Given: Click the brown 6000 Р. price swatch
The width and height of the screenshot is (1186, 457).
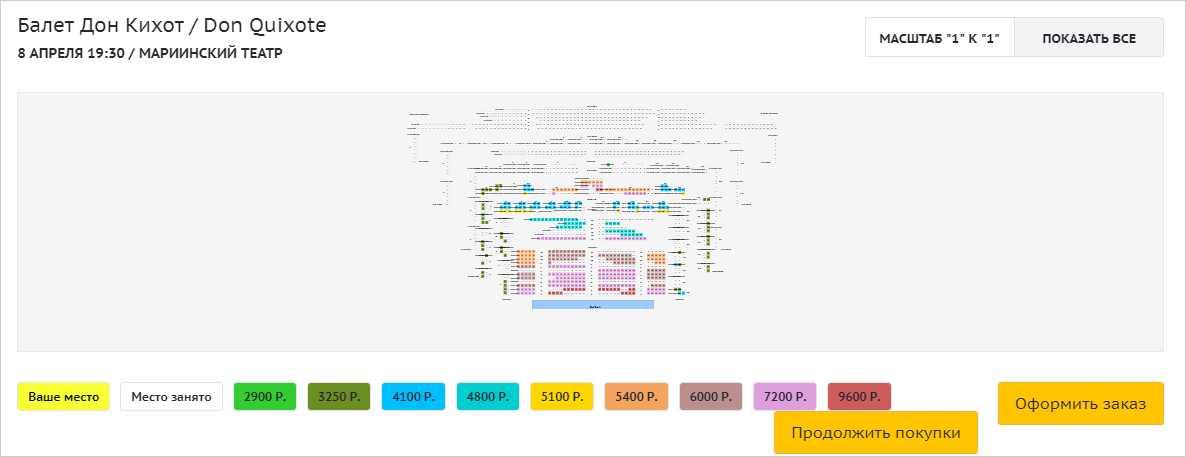Looking at the screenshot, I should [711, 397].
